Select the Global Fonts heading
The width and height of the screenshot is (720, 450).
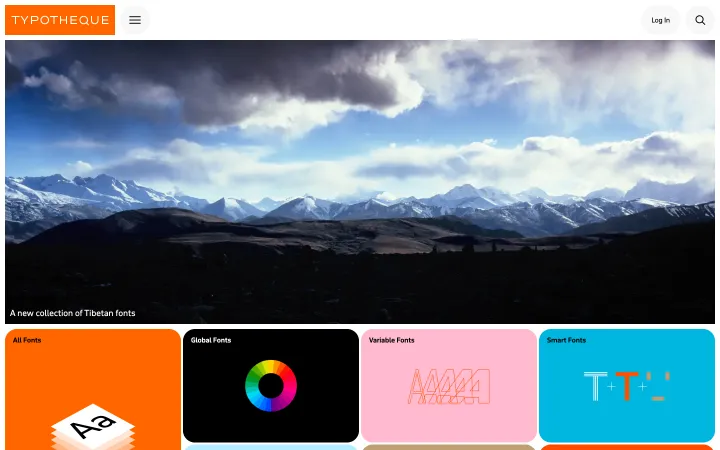pos(211,340)
